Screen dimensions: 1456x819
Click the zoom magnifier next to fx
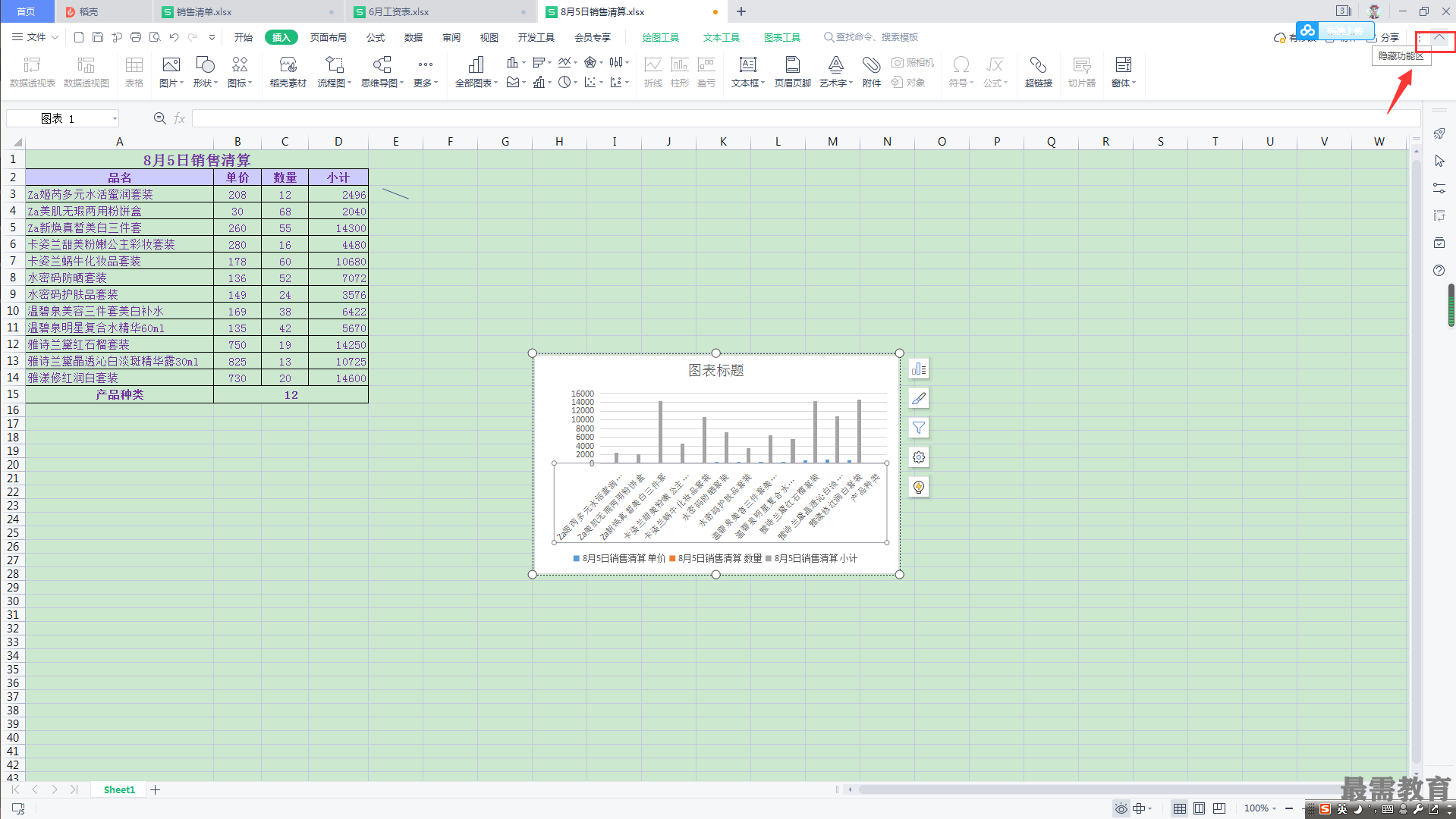click(160, 118)
